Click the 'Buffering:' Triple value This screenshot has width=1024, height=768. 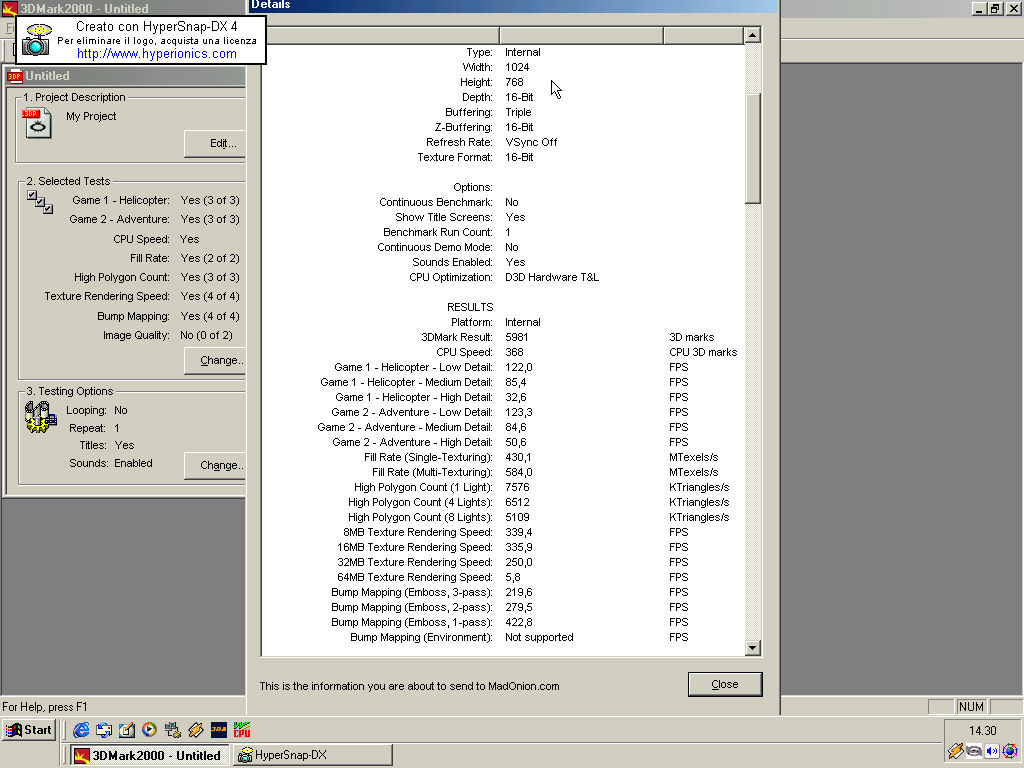518,112
